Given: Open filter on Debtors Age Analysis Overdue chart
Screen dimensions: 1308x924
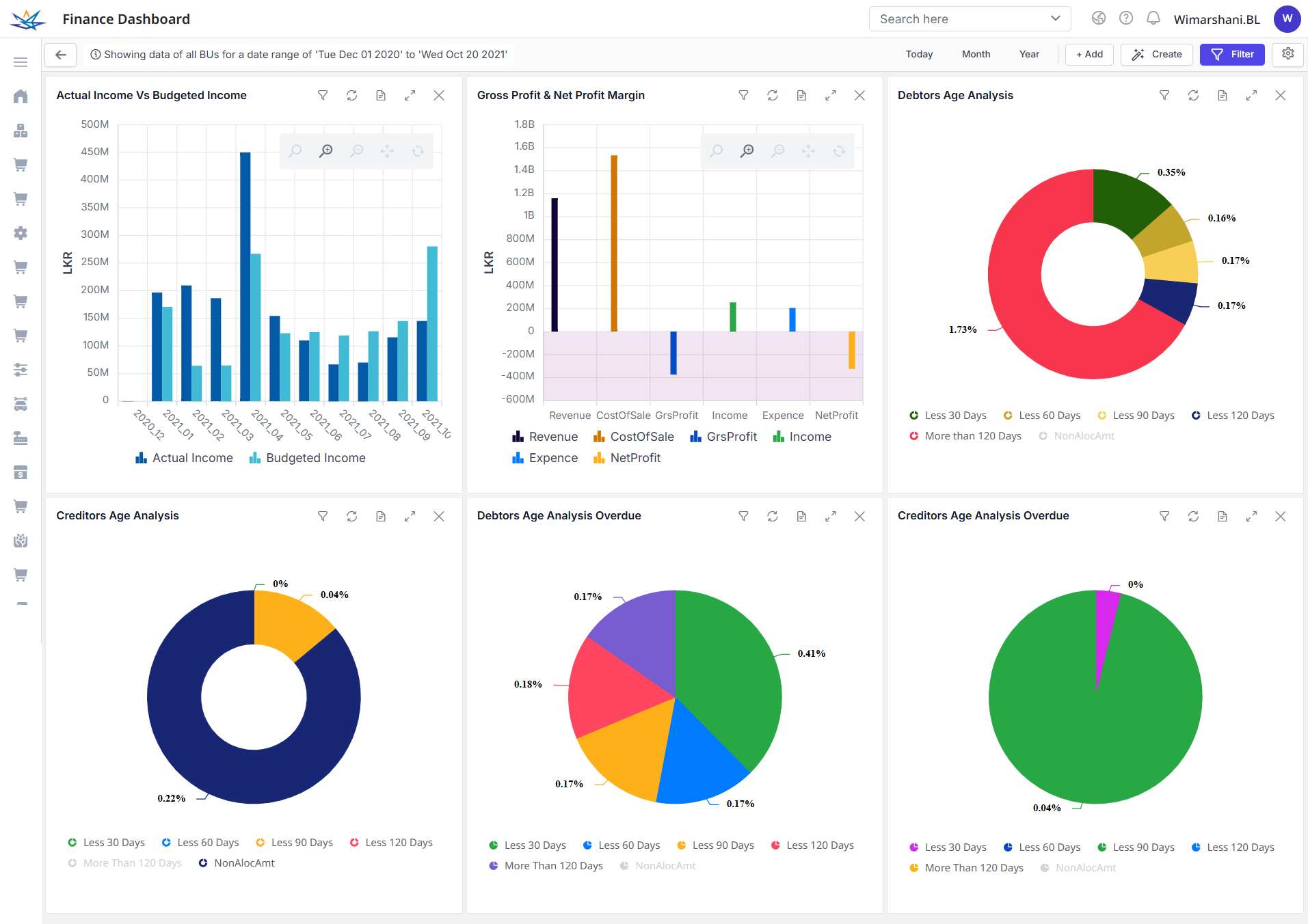Looking at the screenshot, I should 743,516.
